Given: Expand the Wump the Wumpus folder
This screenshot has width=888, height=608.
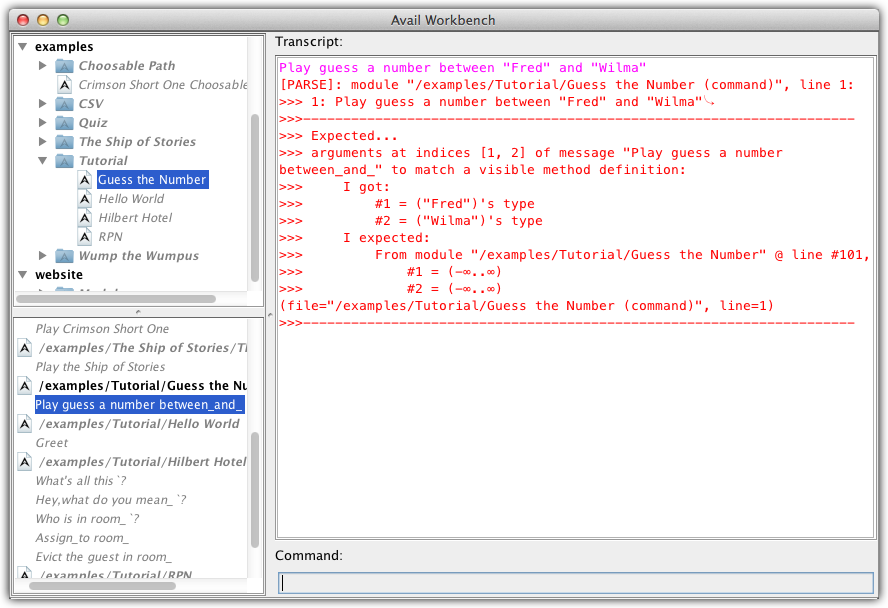Looking at the screenshot, I should pos(42,256).
